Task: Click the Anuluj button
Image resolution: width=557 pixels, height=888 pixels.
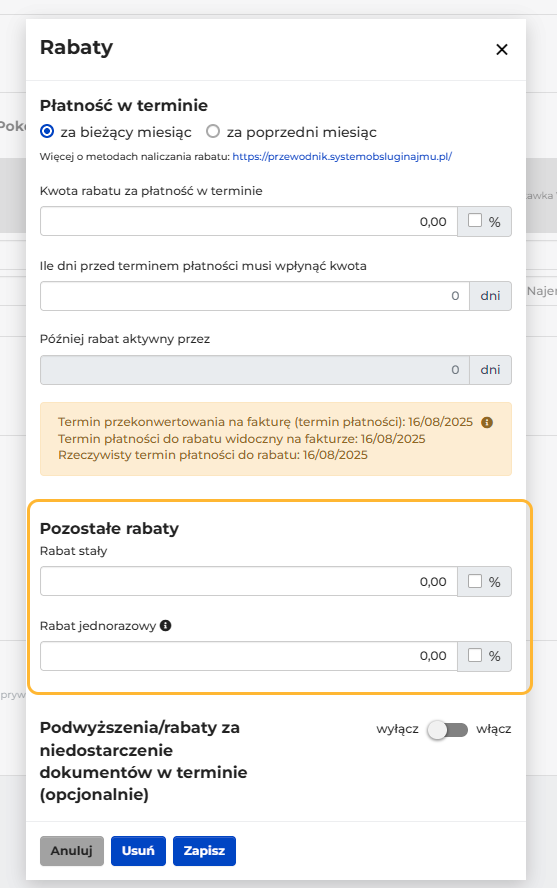Action: [72, 851]
